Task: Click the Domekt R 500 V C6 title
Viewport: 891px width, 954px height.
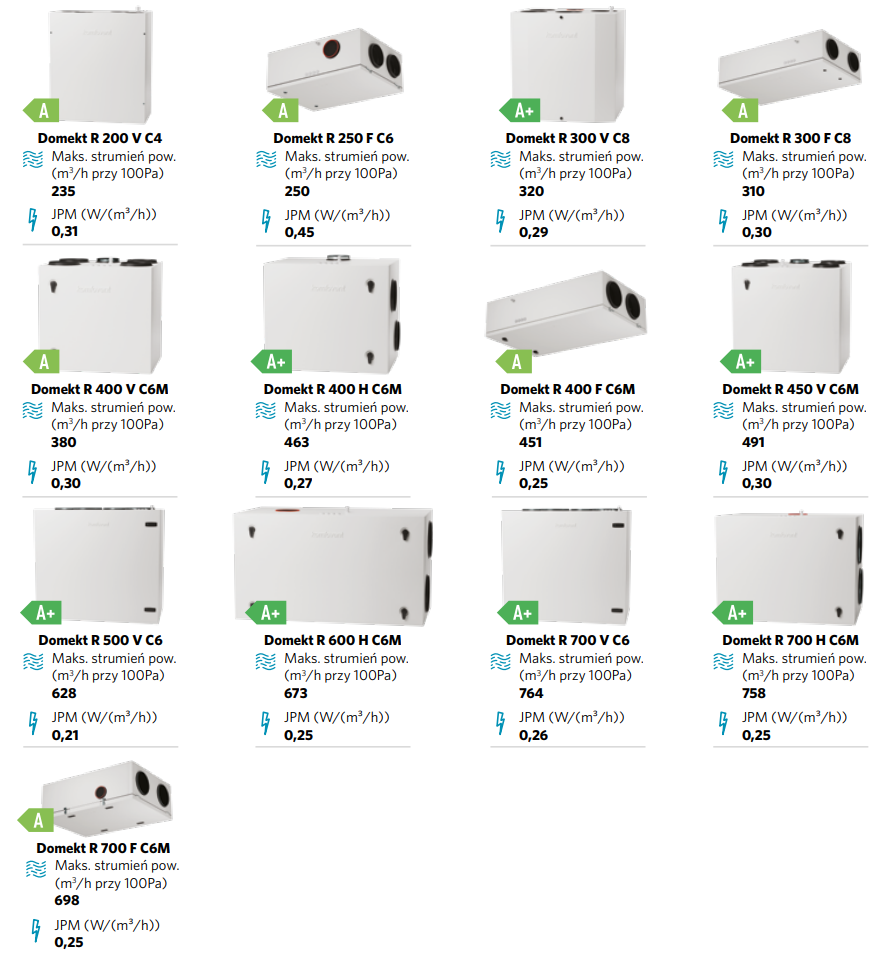Action: pyautogui.click(x=100, y=640)
